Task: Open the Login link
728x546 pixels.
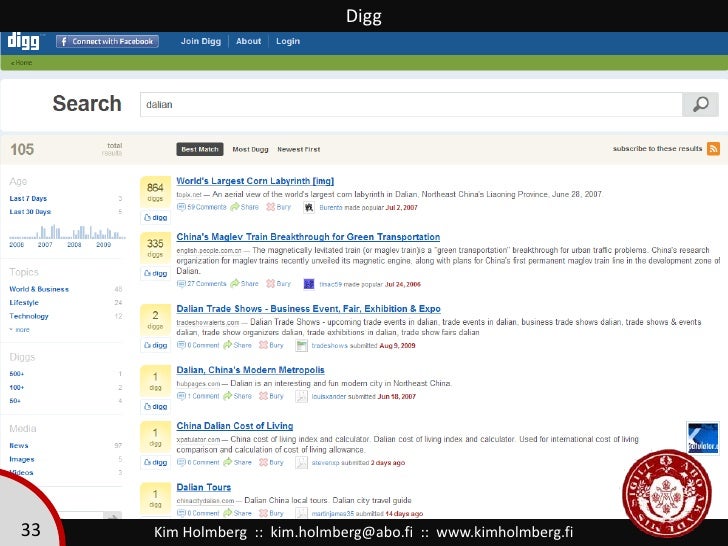Action: click(288, 41)
